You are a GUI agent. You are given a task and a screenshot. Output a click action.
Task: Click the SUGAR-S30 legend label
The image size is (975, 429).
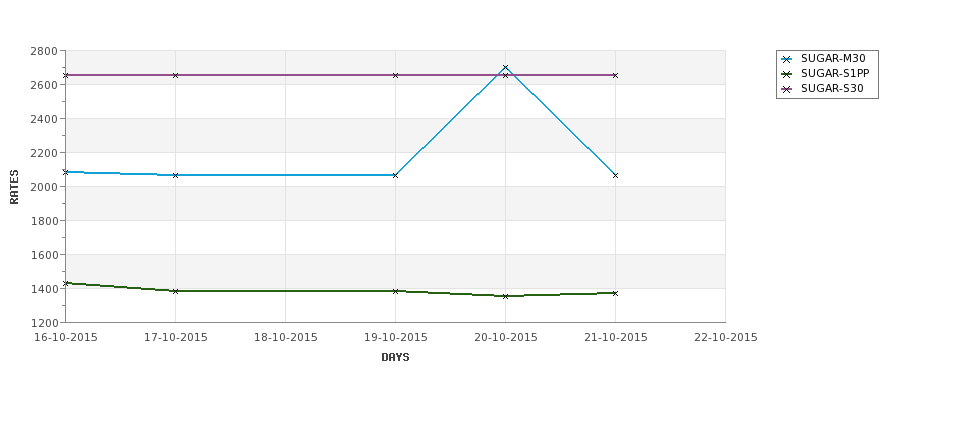coord(832,89)
